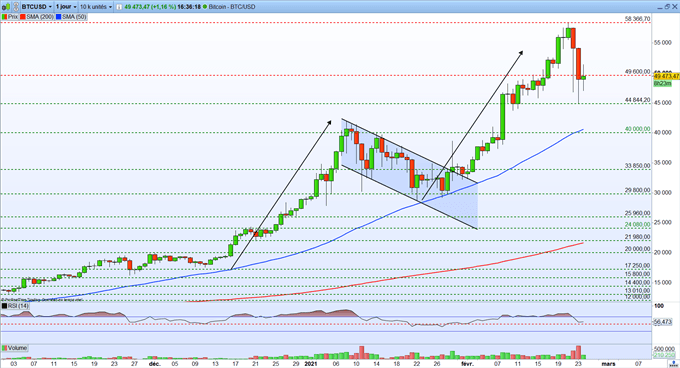Click the red SMA (200) color swatch

[22, 17]
